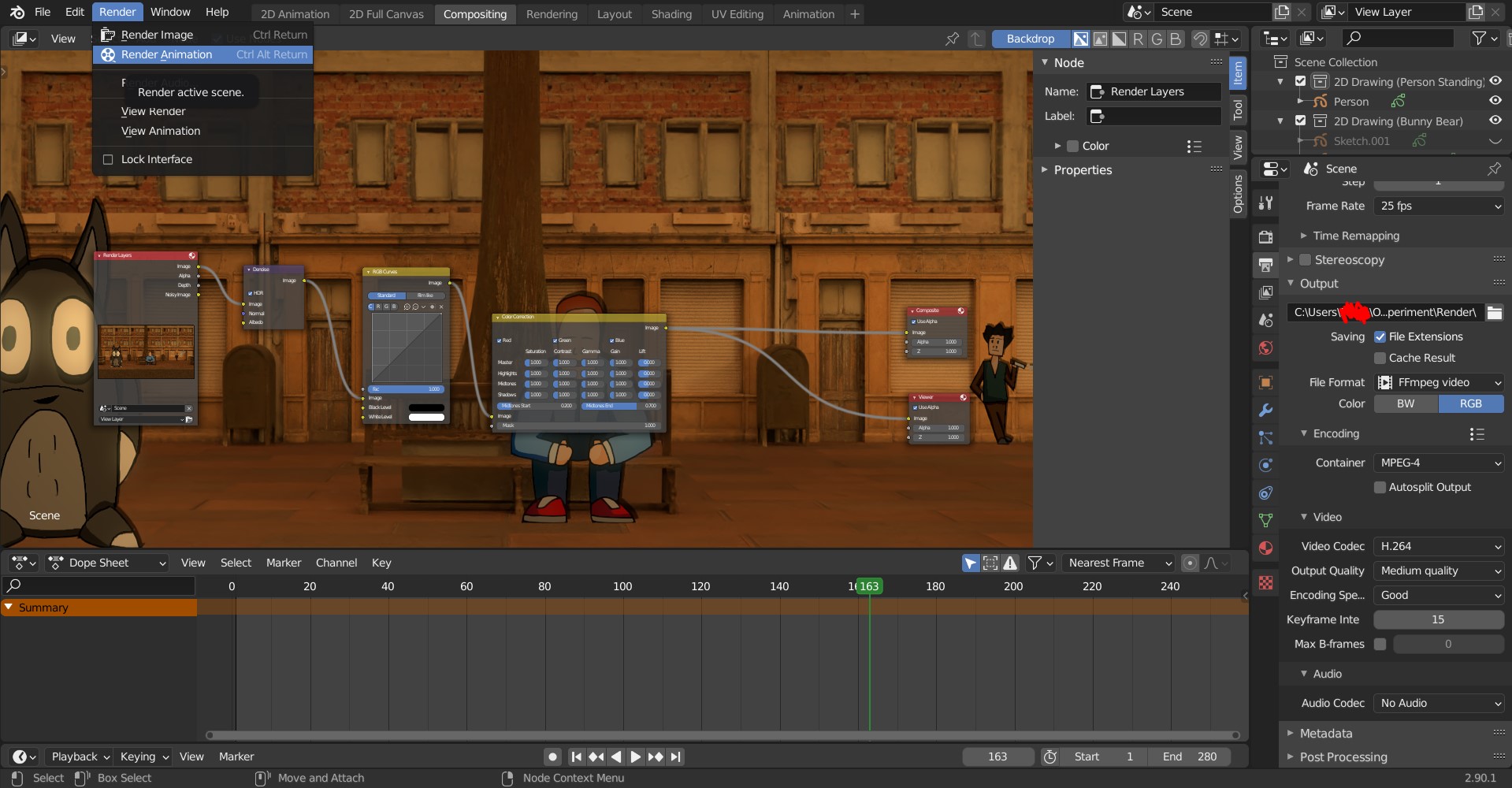Play the animation forward
The width and height of the screenshot is (1512, 788).
[x=635, y=756]
